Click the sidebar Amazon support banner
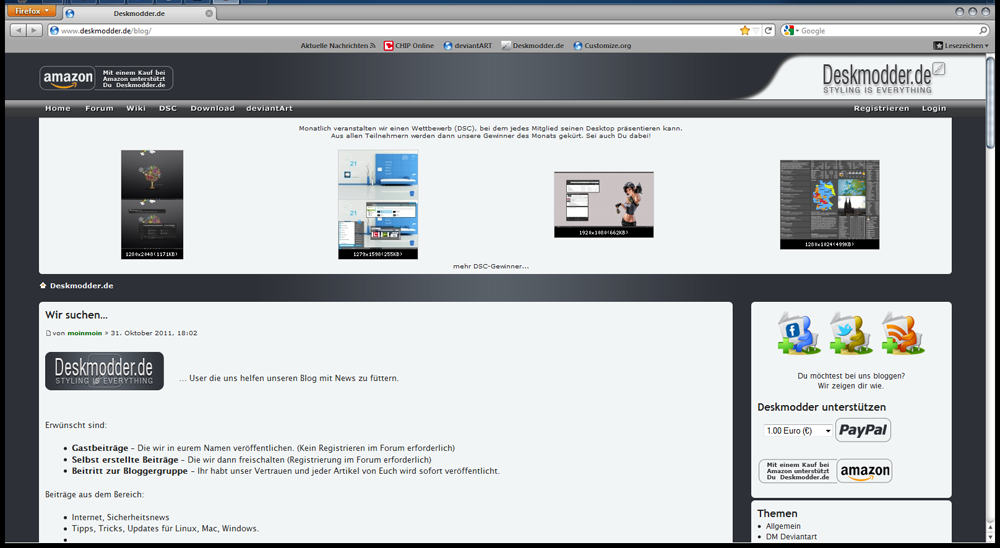1000x548 pixels. coord(825,471)
